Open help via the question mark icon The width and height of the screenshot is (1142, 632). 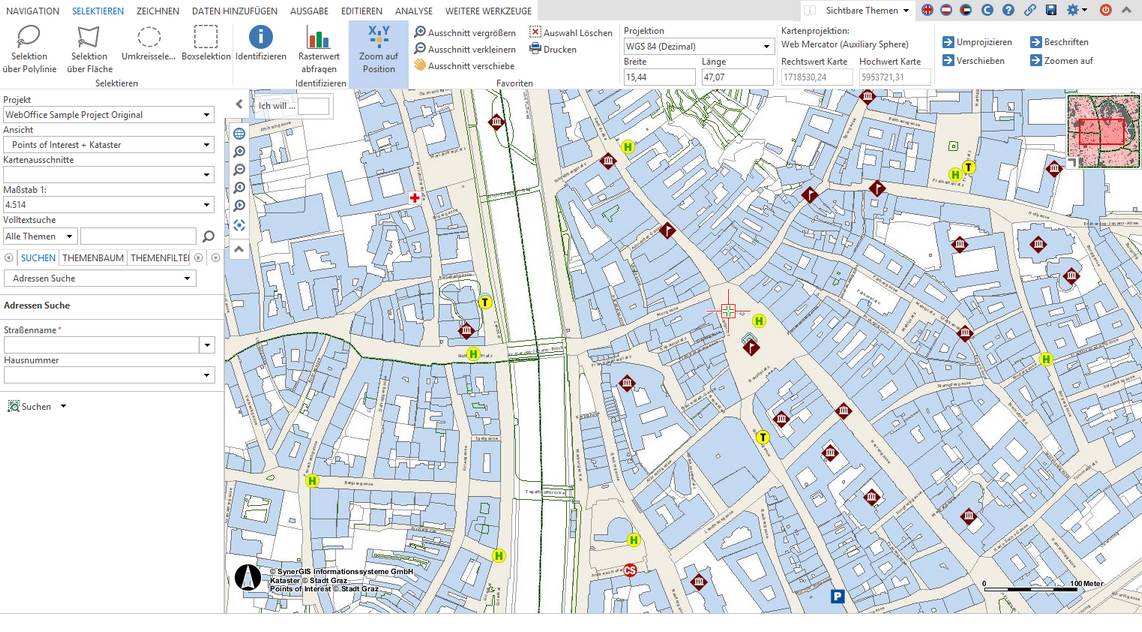[1007, 9]
